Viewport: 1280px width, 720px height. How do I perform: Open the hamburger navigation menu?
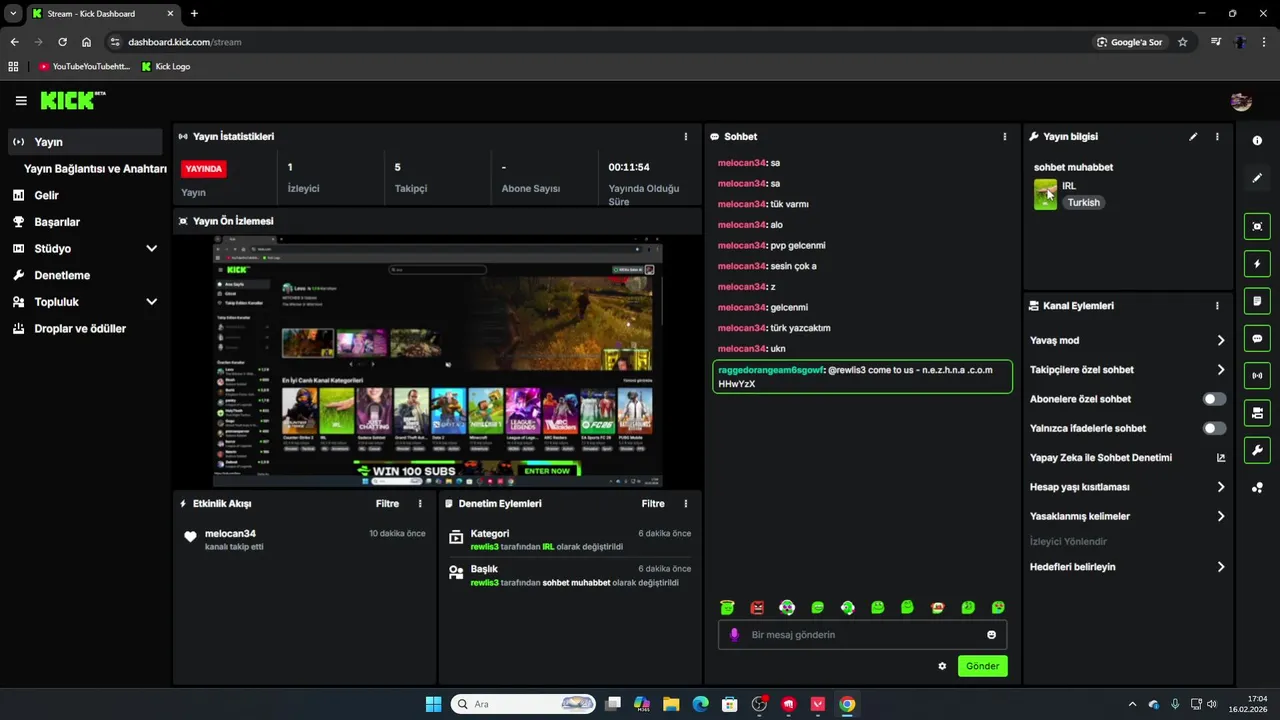(21, 101)
